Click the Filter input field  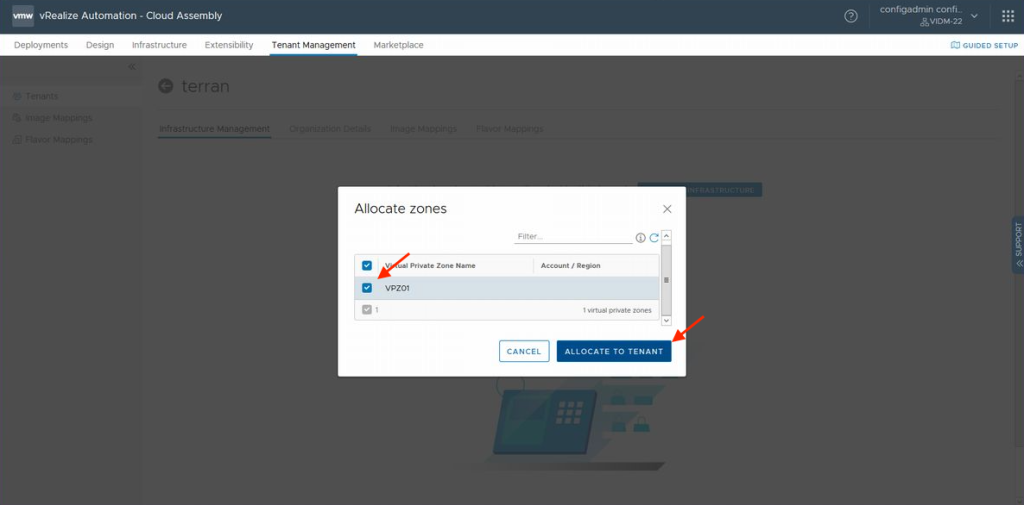[573, 236]
